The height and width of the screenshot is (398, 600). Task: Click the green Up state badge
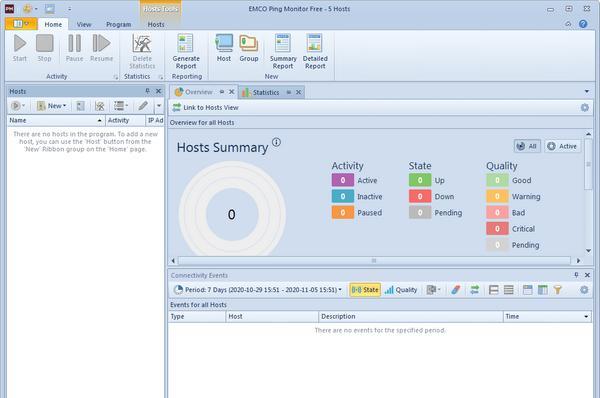click(x=420, y=180)
